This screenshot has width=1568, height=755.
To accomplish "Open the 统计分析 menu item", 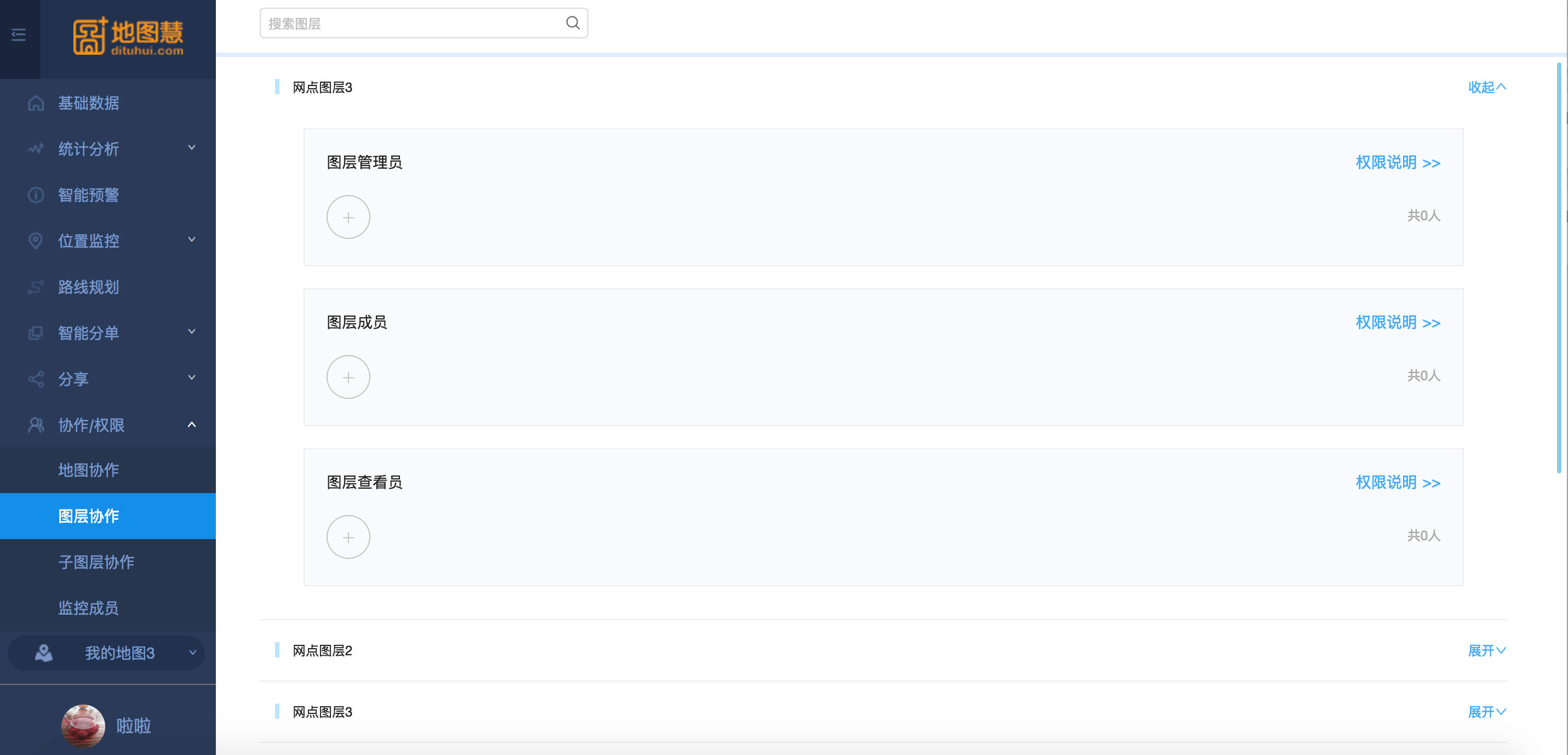I will click(108, 148).
